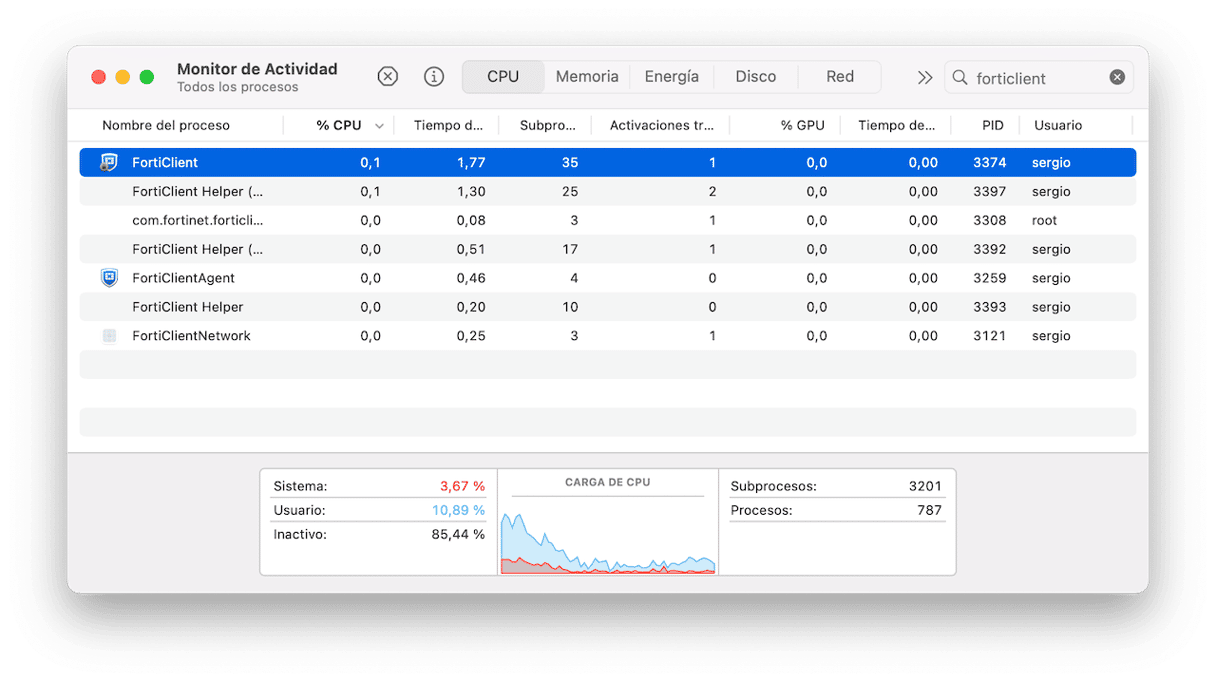The width and height of the screenshot is (1216, 682).
Task: Click PID value 3308
Action: (x=989, y=220)
